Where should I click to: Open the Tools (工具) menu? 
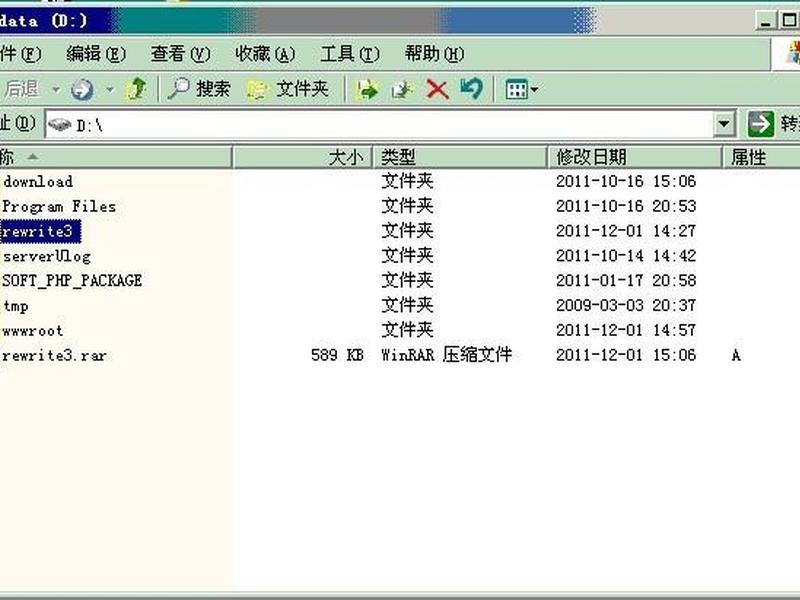[x=350, y=54]
